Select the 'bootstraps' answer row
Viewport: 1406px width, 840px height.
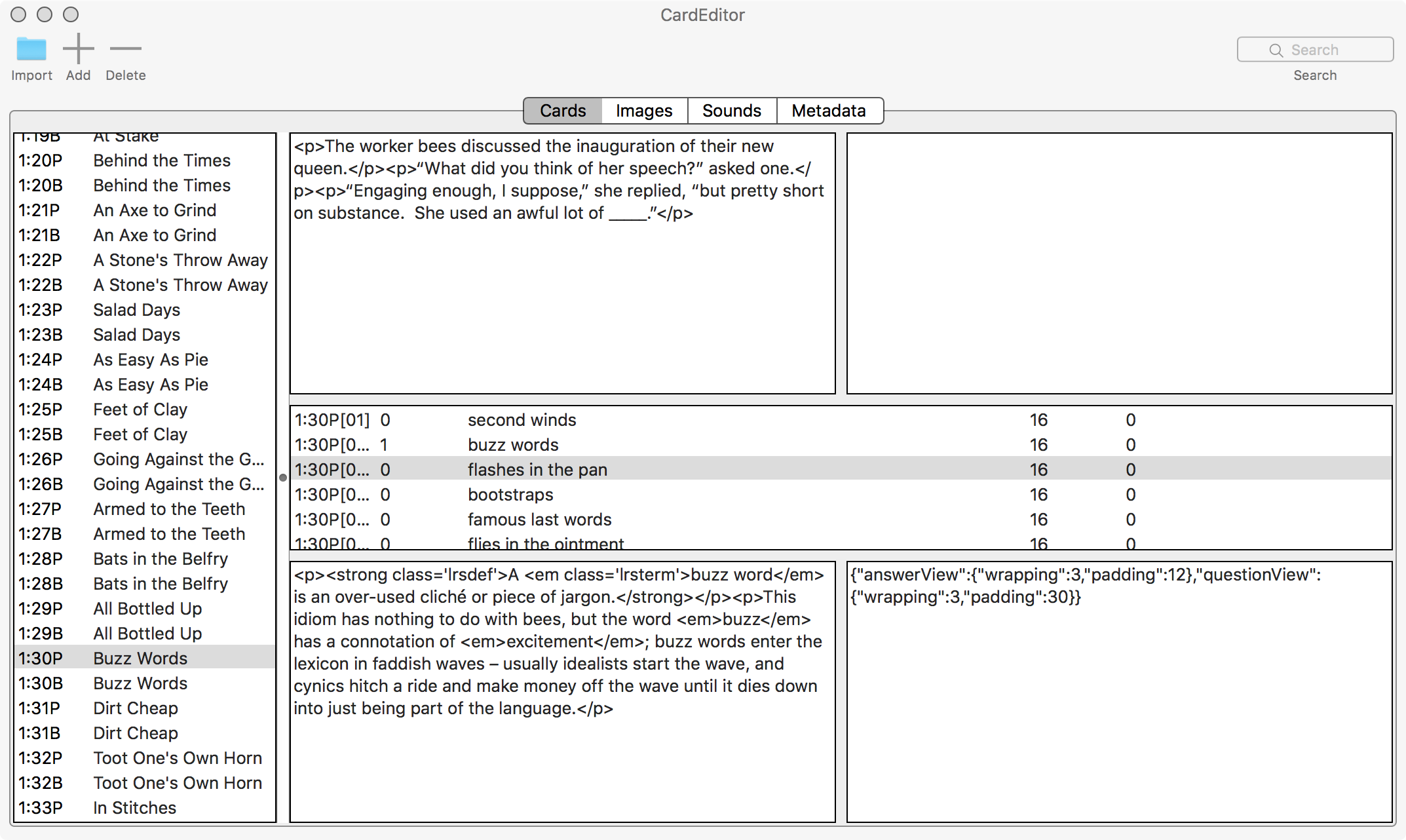point(841,495)
